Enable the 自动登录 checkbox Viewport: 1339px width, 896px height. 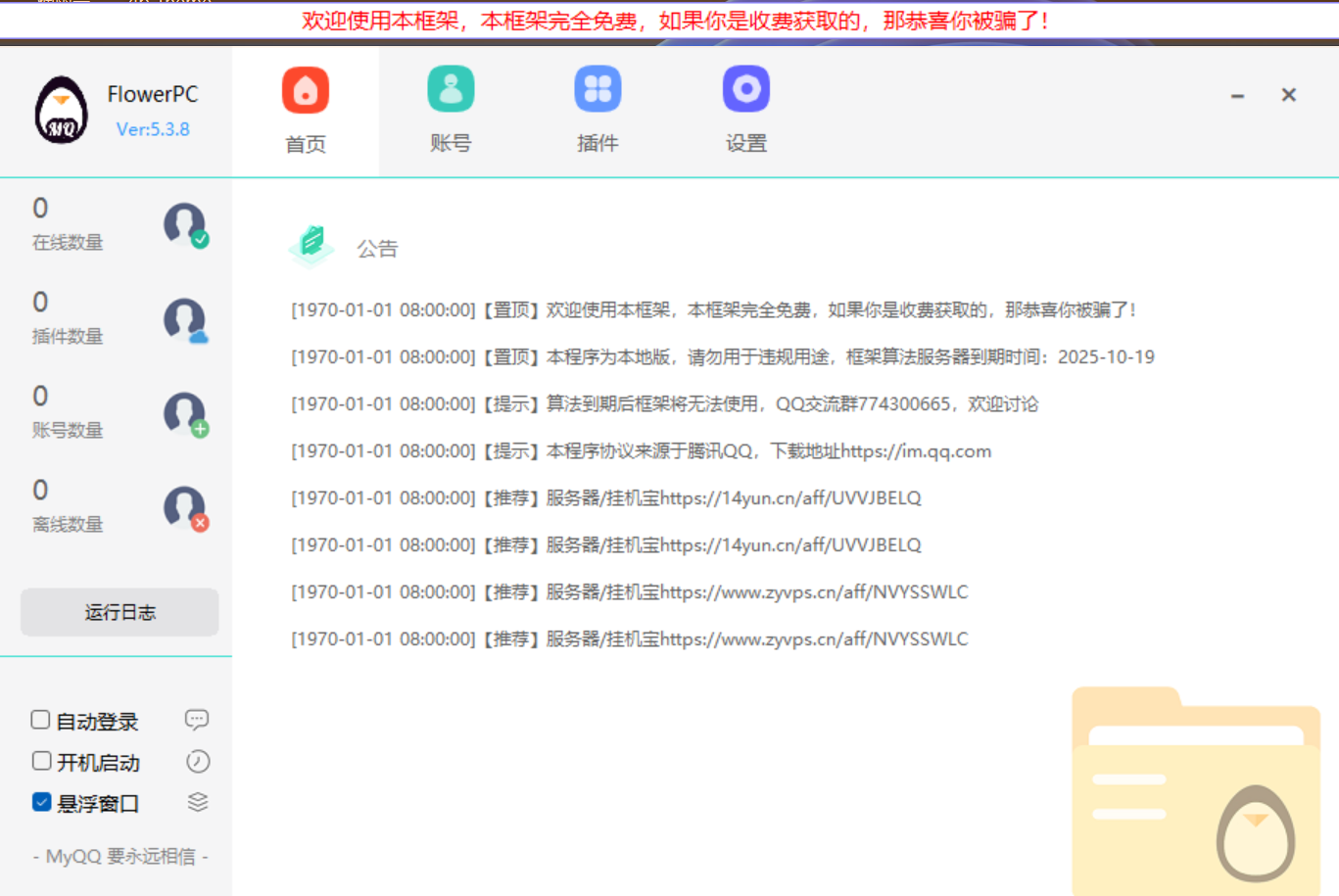[41, 720]
